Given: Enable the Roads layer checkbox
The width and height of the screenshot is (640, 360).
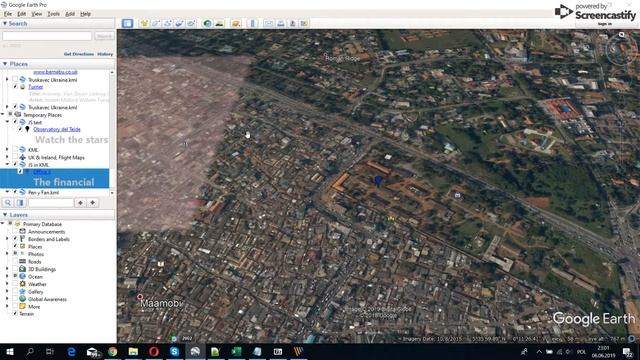Looking at the screenshot, I should (15, 262).
